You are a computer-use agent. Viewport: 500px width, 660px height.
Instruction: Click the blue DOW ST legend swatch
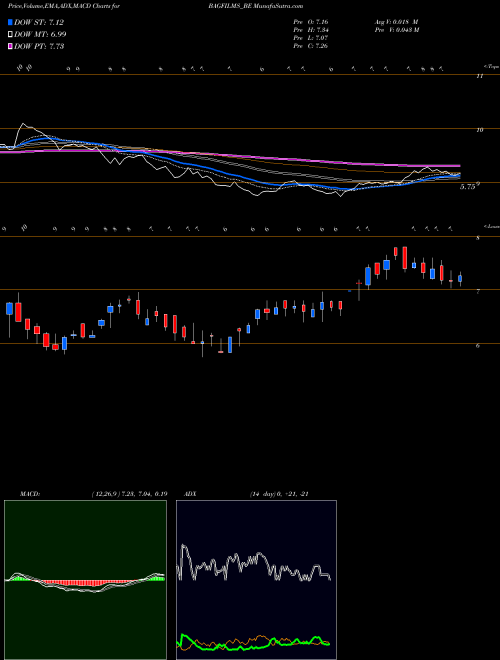click(x=11, y=22)
